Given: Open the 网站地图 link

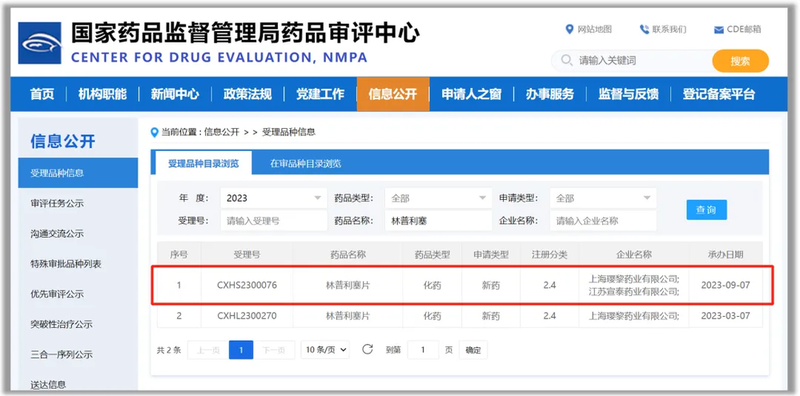Looking at the screenshot, I should click(594, 29).
